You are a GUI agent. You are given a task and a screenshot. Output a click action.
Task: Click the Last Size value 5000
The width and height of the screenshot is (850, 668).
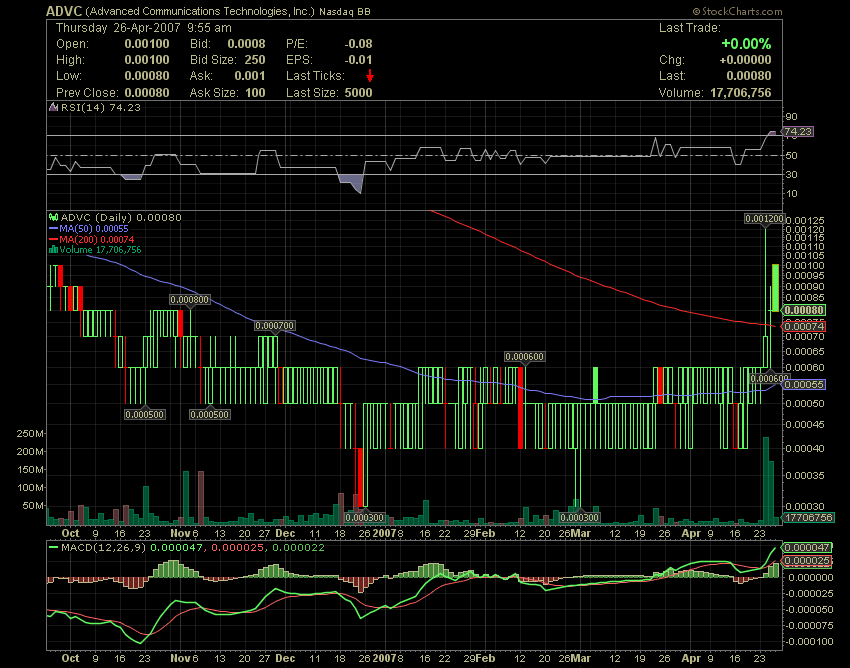click(x=358, y=93)
